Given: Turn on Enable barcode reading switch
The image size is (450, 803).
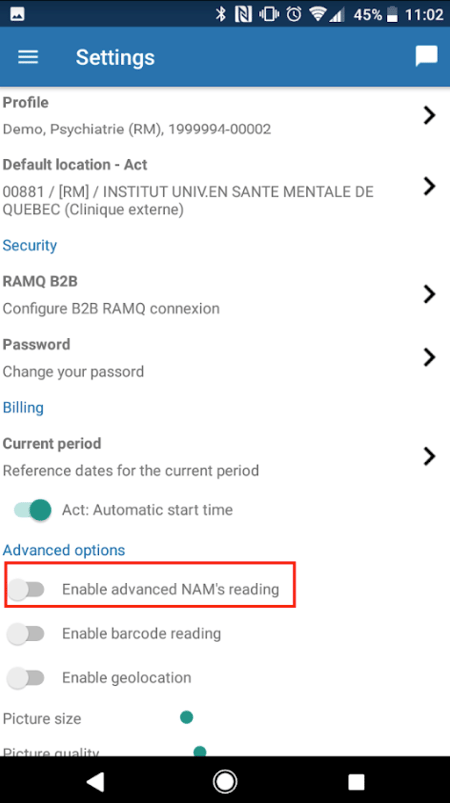Looking at the screenshot, I should pyautogui.click(x=26, y=634).
